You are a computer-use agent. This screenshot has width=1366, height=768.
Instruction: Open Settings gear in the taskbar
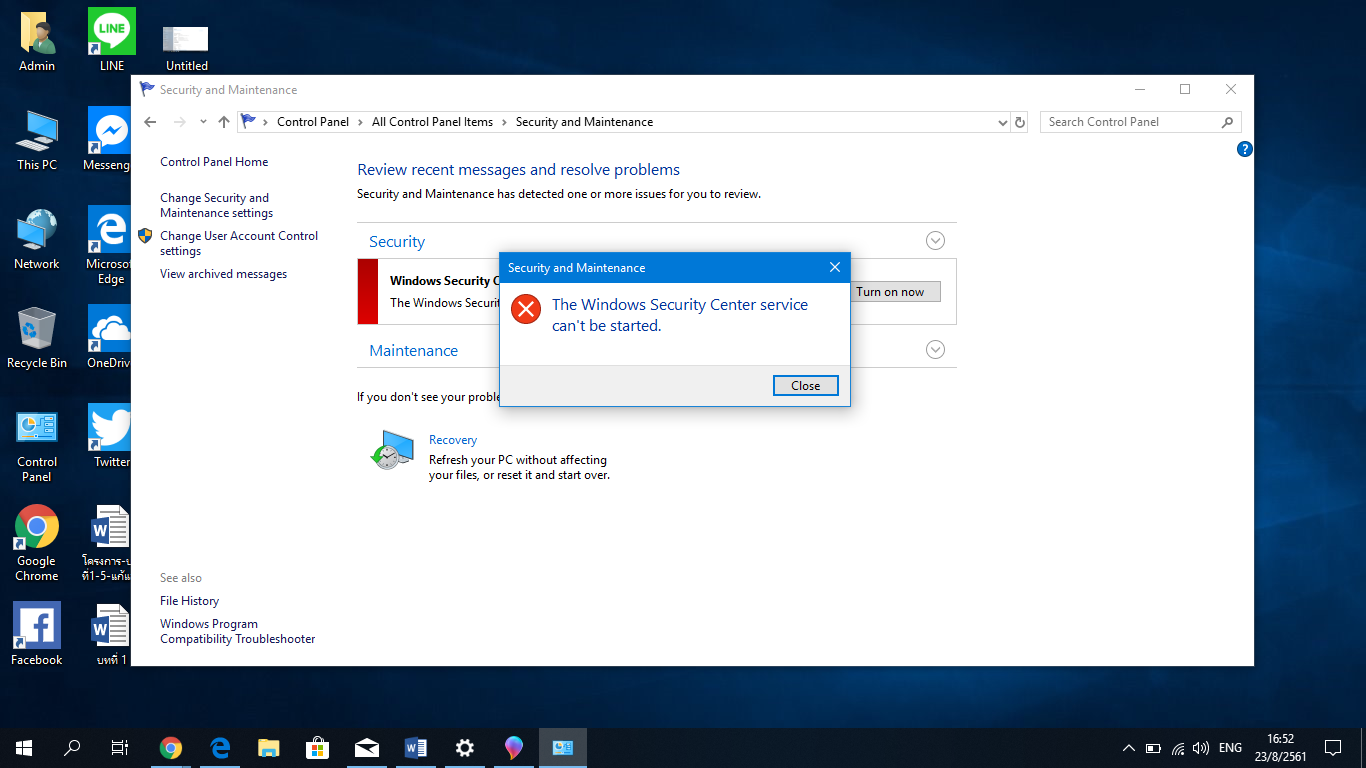click(464, 748)
